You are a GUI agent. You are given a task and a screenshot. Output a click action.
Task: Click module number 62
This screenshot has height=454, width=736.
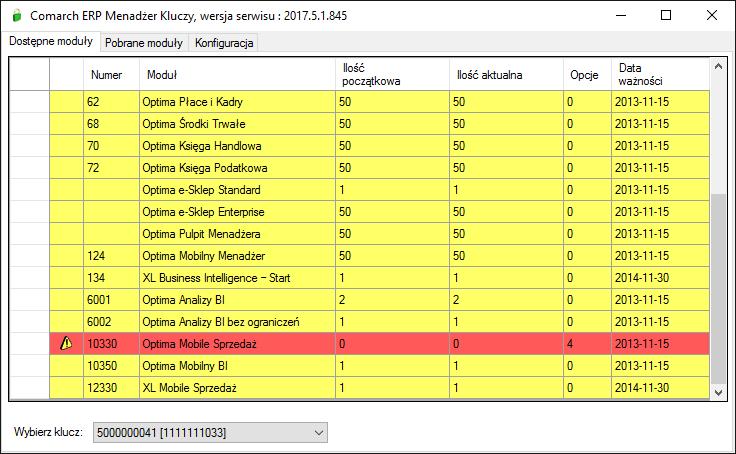tap(111, 102)
